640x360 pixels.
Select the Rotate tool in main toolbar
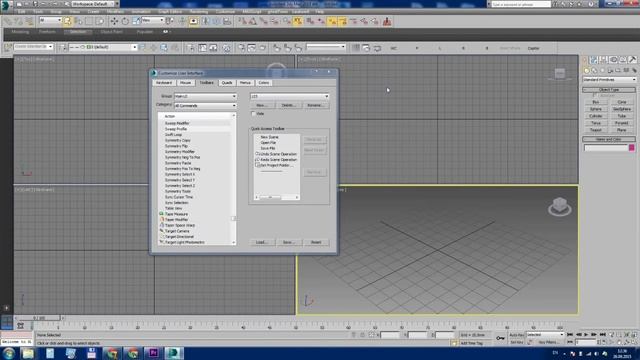pos(125,21)
